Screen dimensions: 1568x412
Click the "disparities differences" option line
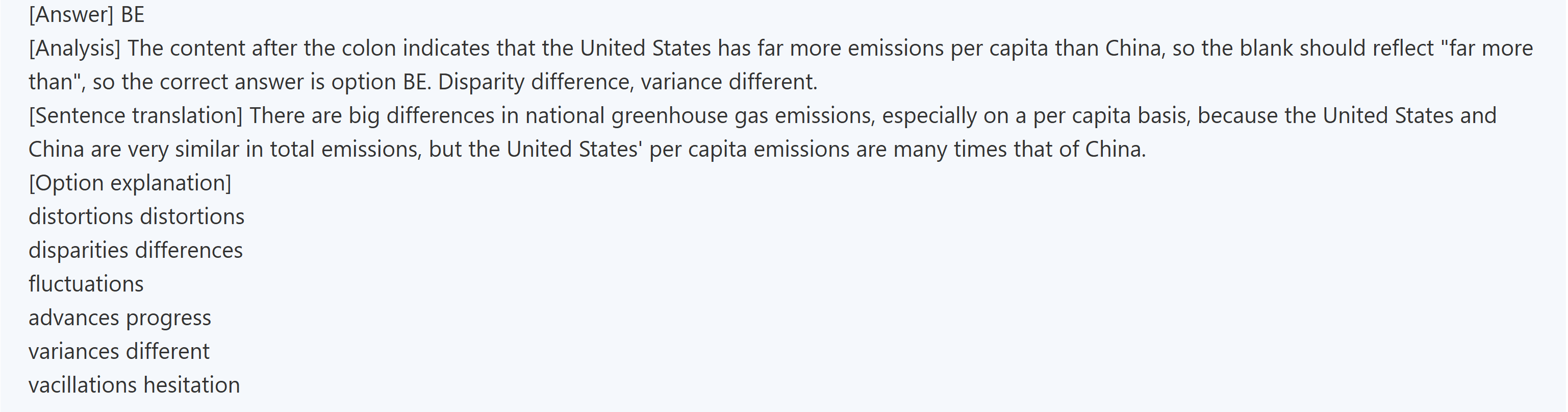135,250
